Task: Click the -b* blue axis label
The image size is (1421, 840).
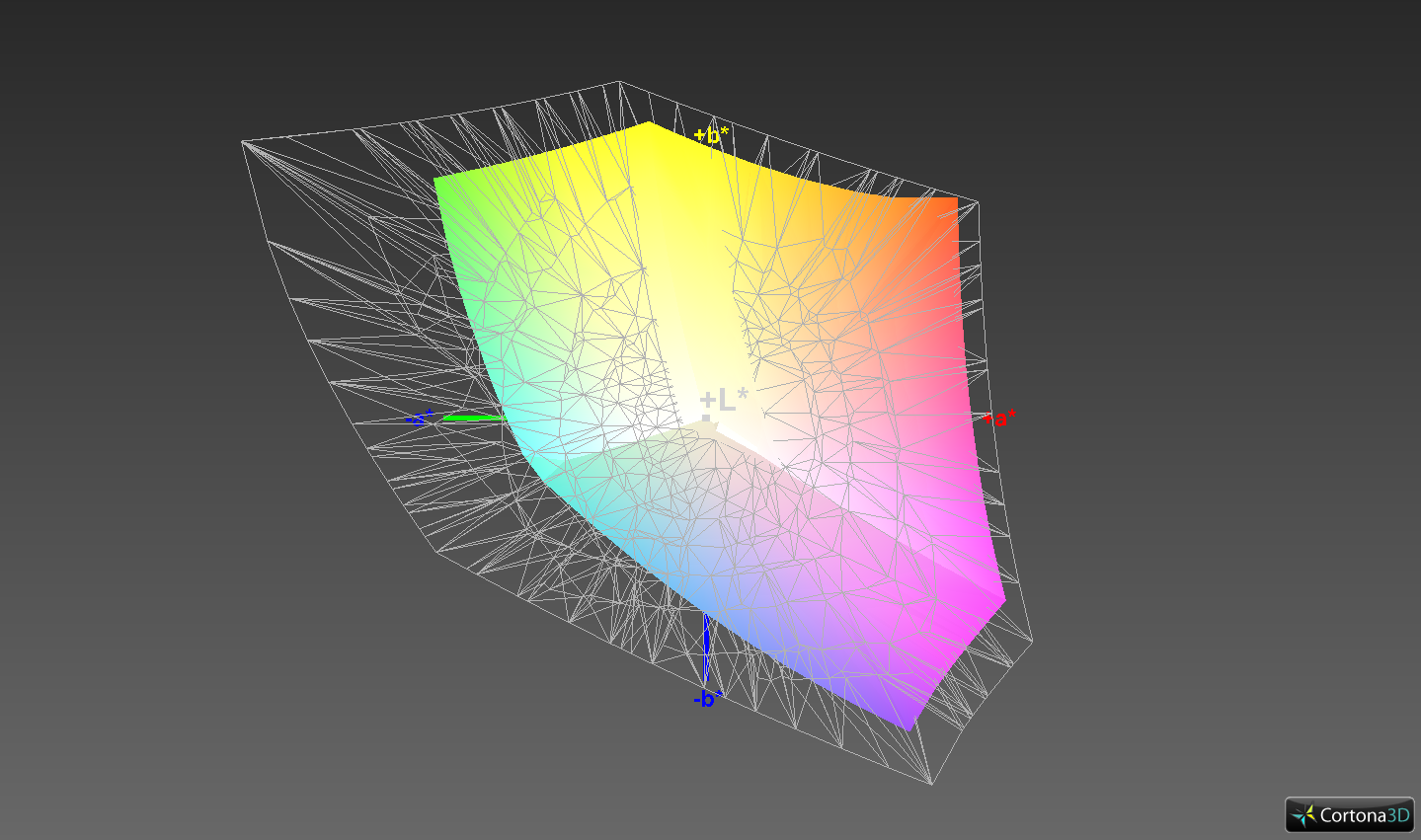Action: pos(708,699)
